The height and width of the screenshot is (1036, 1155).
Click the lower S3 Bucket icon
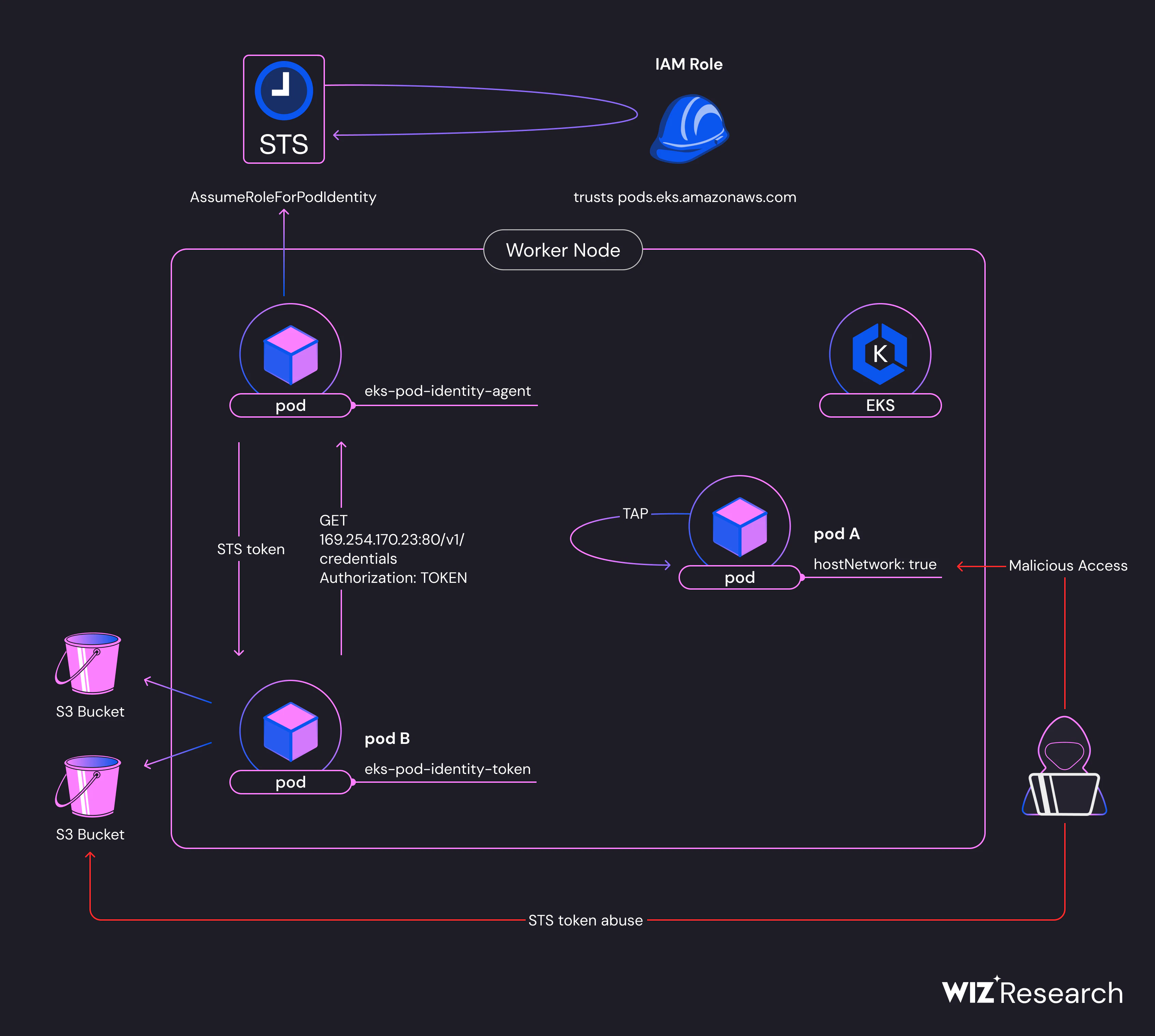click(x=88, y=786)
